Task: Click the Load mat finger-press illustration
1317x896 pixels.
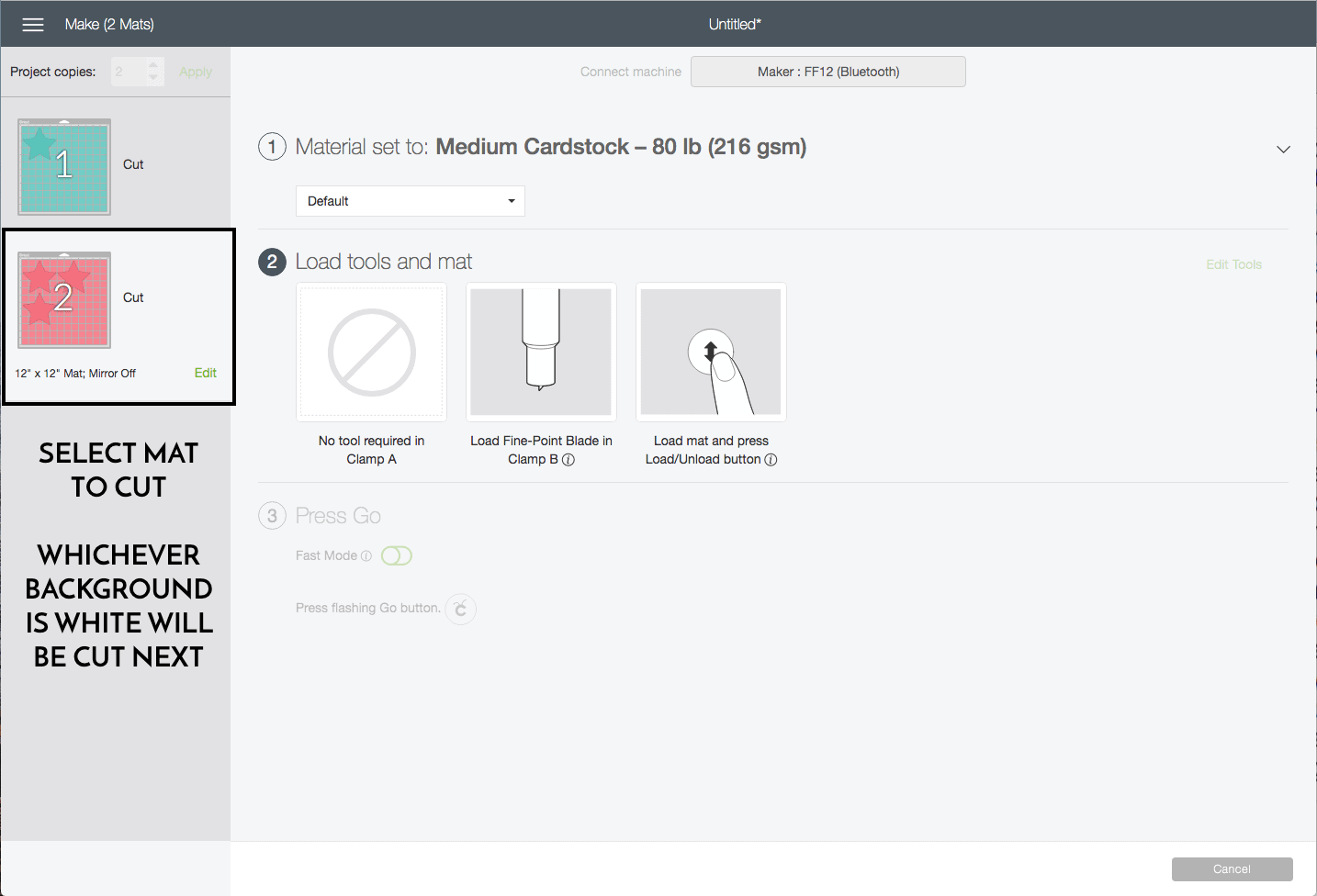Action: (x=711, y=353)
